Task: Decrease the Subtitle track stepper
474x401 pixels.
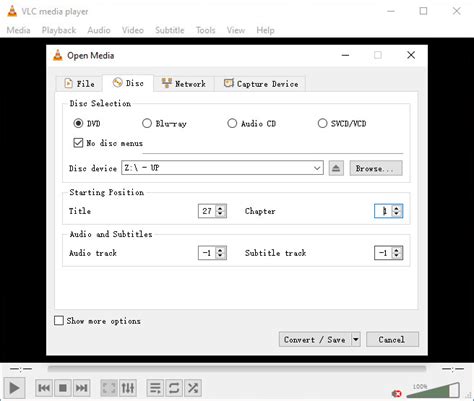Action: pos(396,256)
